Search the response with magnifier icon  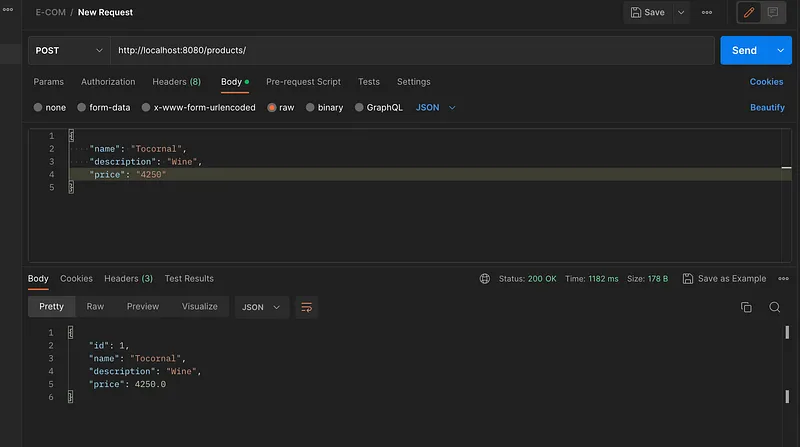[x=774, y=307]
